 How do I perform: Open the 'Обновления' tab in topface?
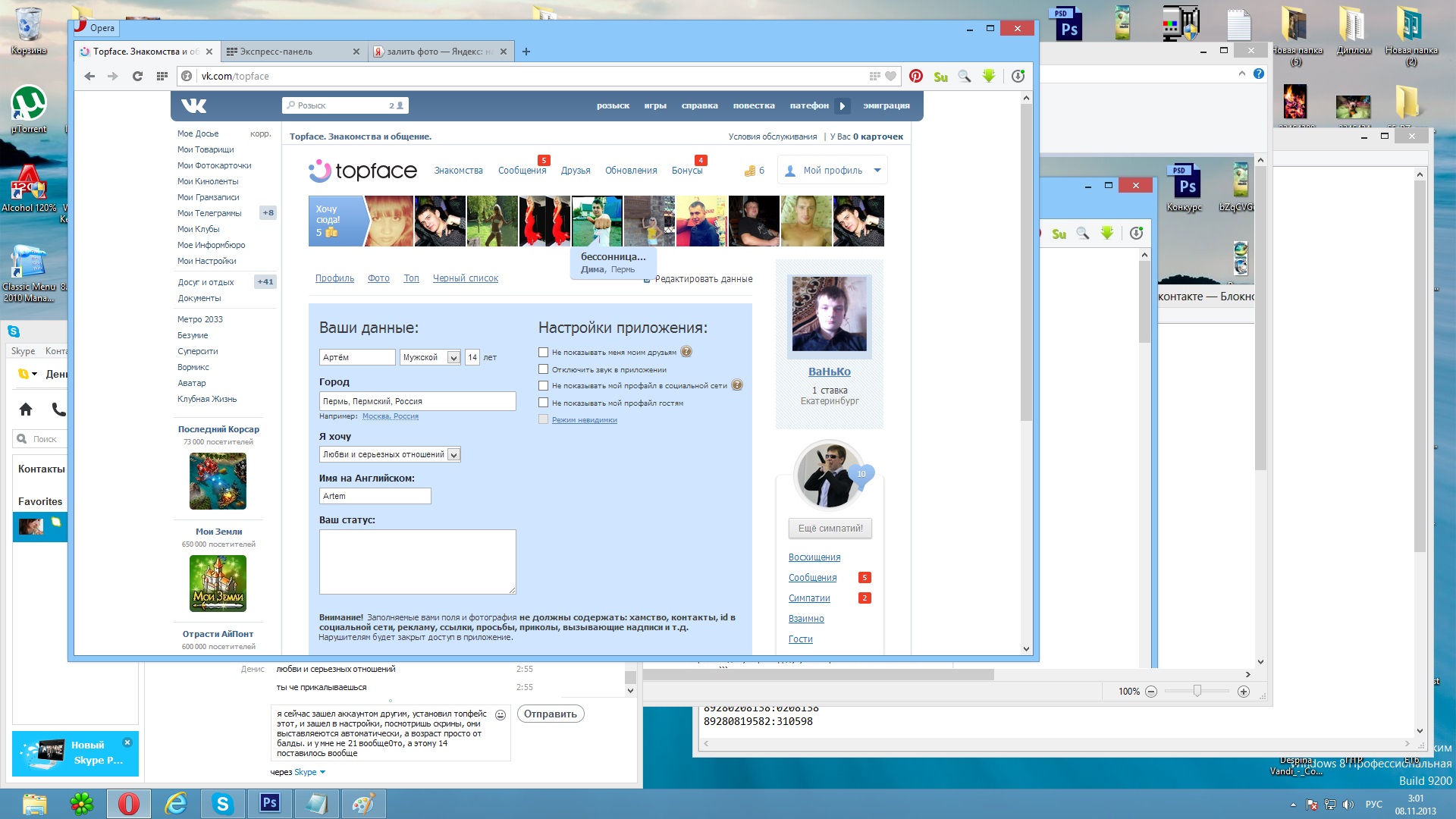[631, 171]
